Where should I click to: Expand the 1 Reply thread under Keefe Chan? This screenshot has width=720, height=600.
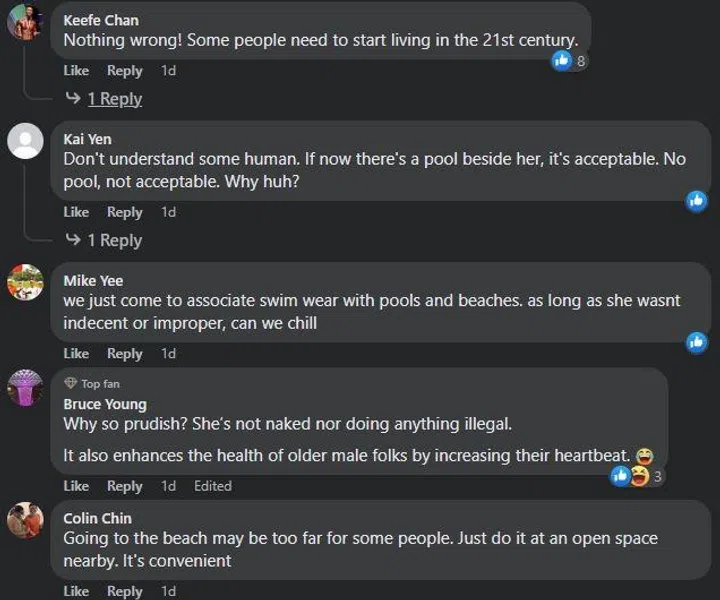click(114, 99)
